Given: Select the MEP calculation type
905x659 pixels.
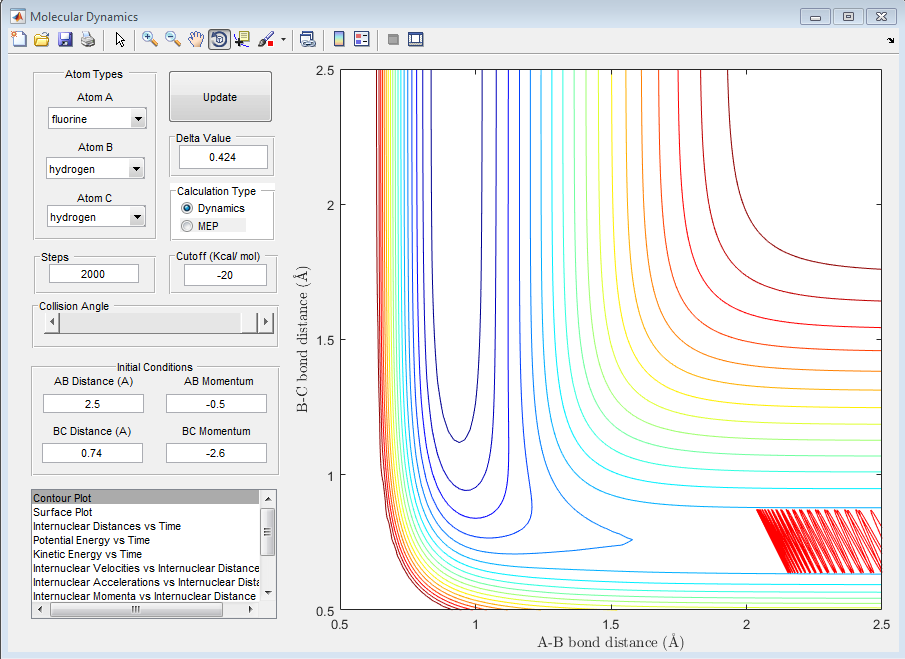Looking at the screenshot, I should 187,226.
